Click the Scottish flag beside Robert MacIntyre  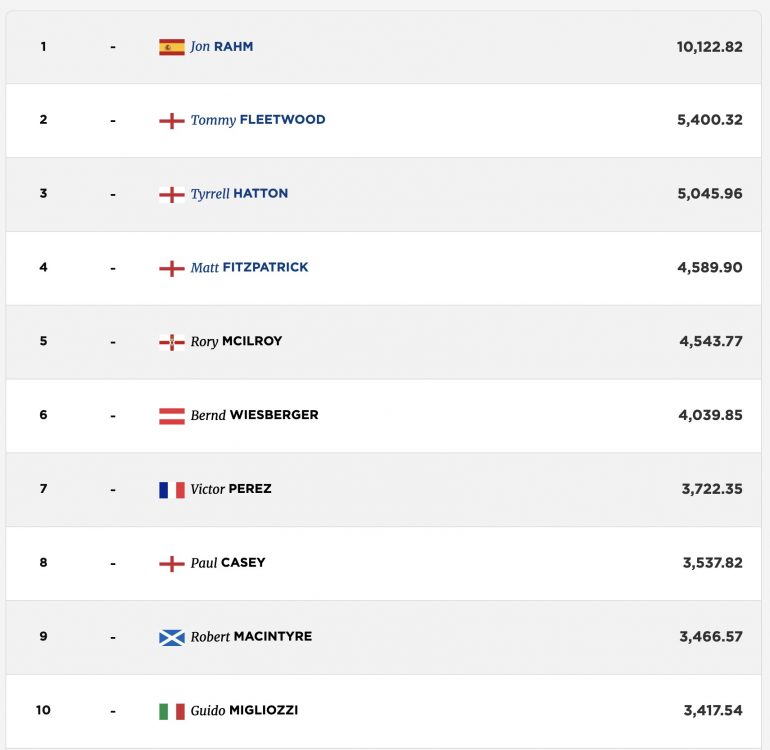tap(172, 638)
